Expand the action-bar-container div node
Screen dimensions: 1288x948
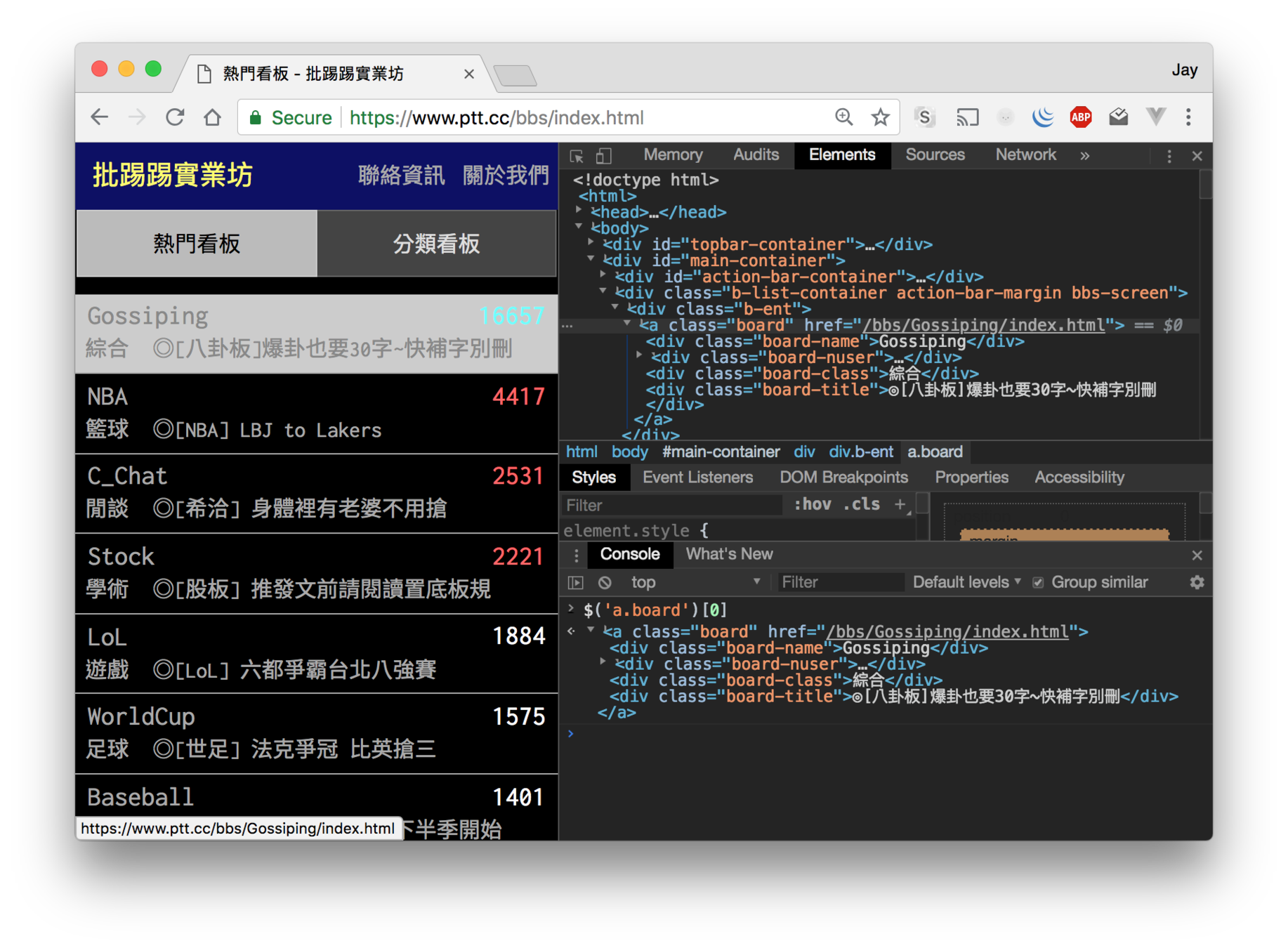point(603,275)
